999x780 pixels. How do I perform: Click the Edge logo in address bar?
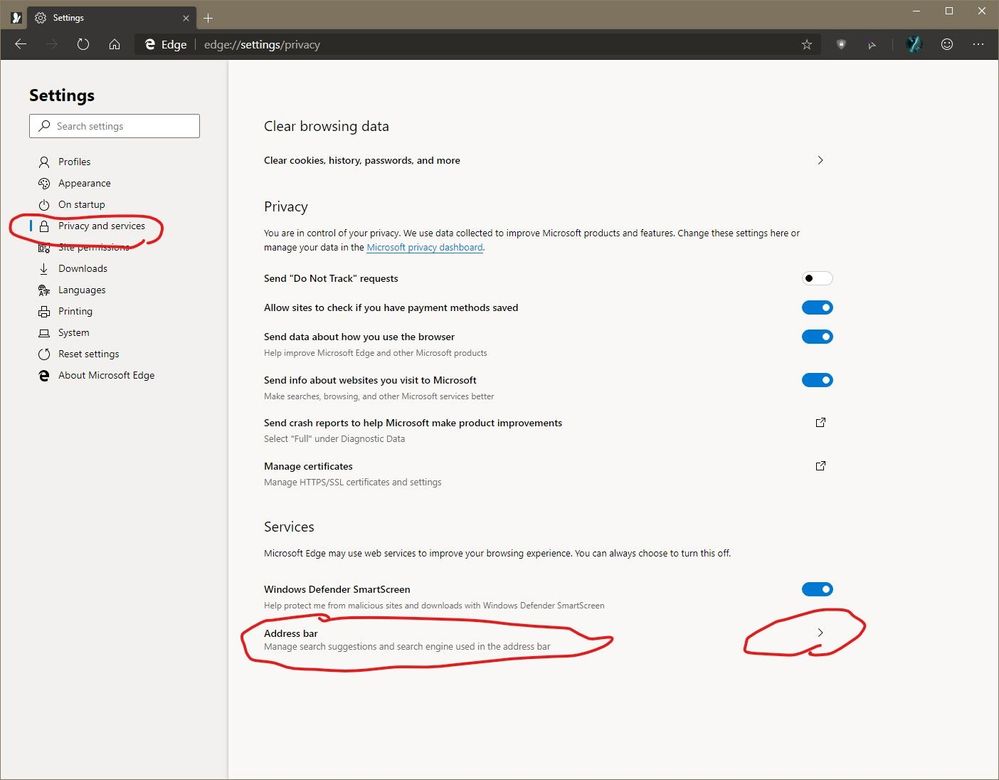(x=150, y=44)
